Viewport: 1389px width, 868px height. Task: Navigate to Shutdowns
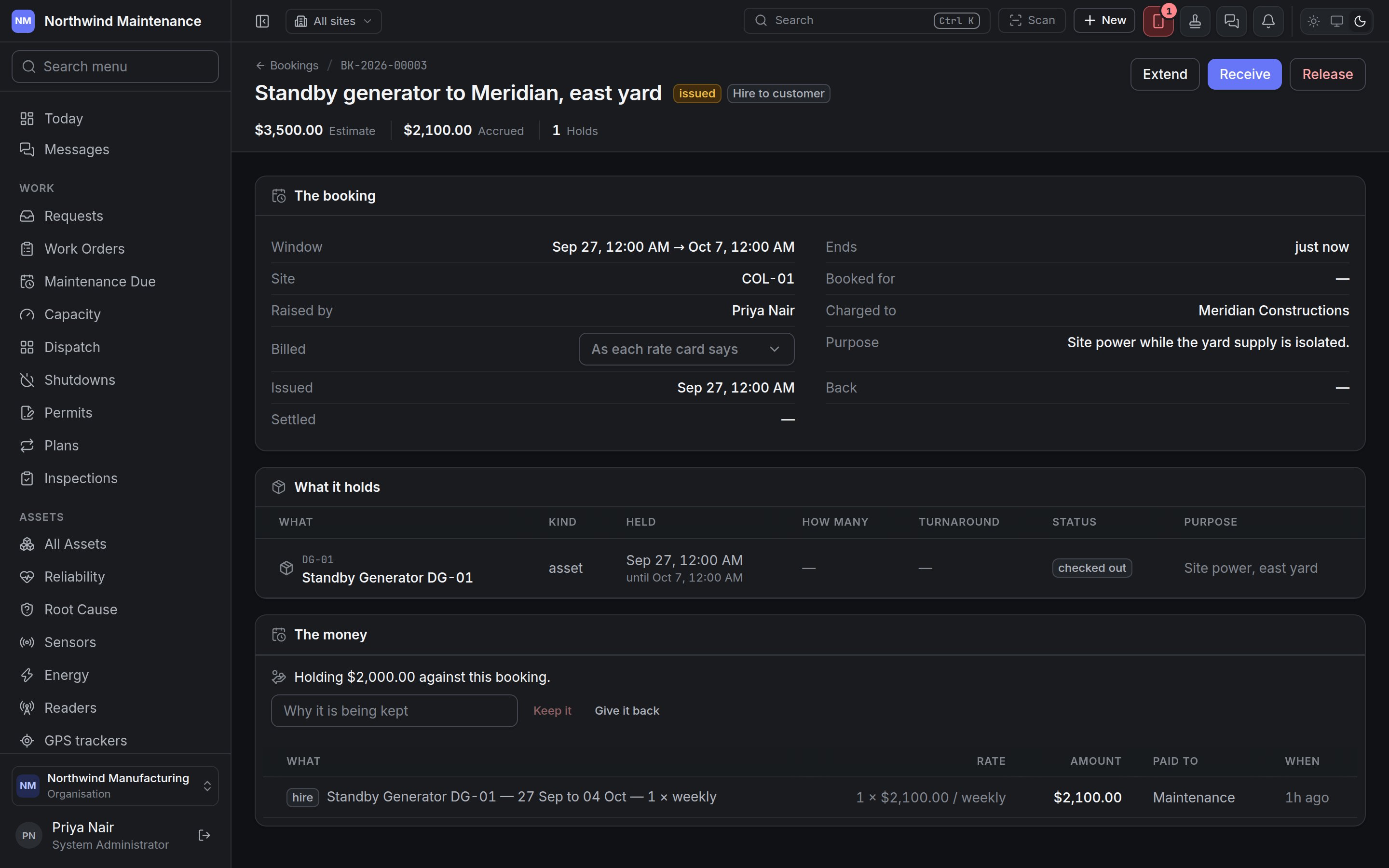pyautogui.click(x=115, y=380)
